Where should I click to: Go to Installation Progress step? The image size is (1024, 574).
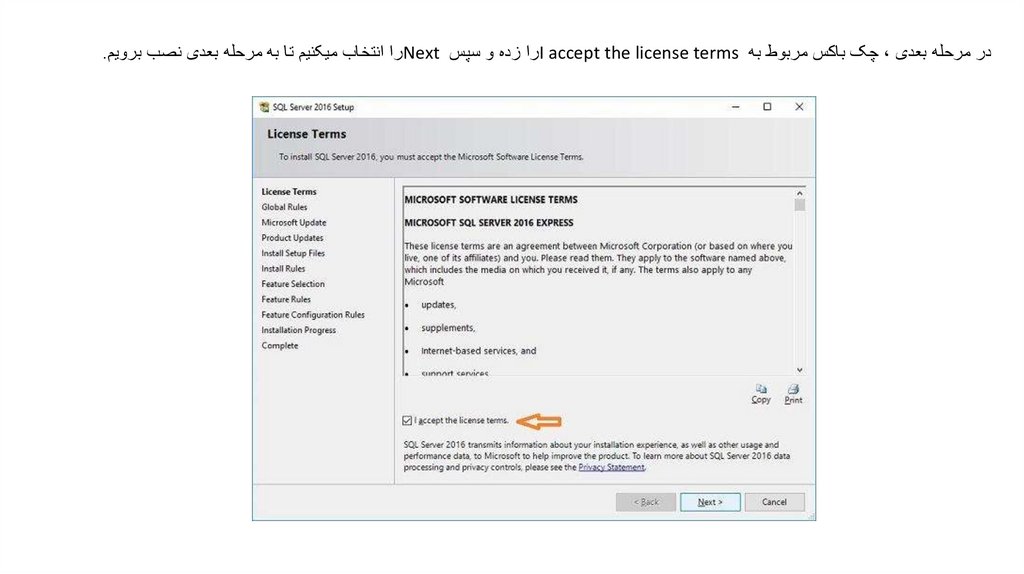tap(299, 330)
